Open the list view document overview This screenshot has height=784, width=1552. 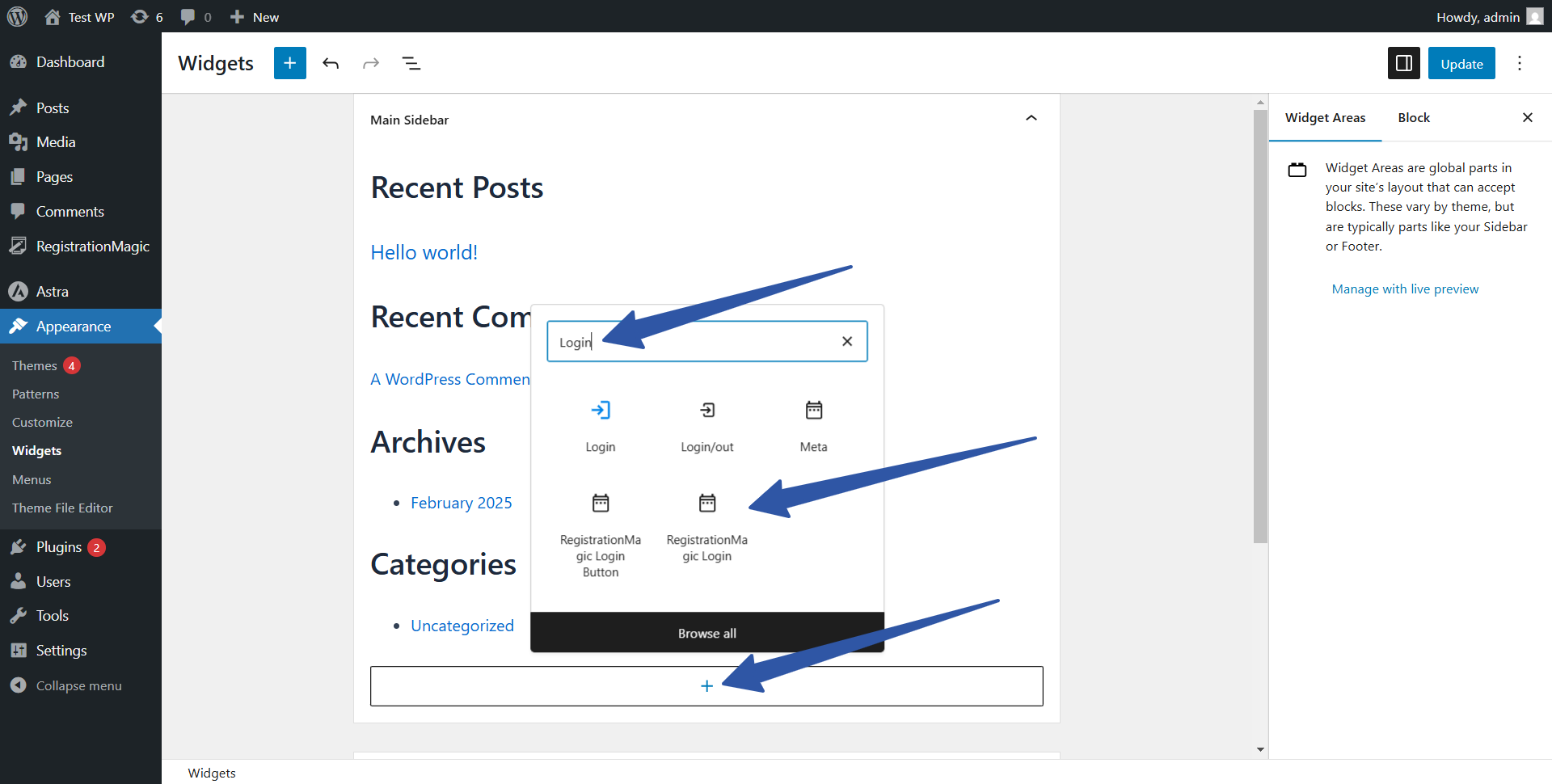[411, 64]
